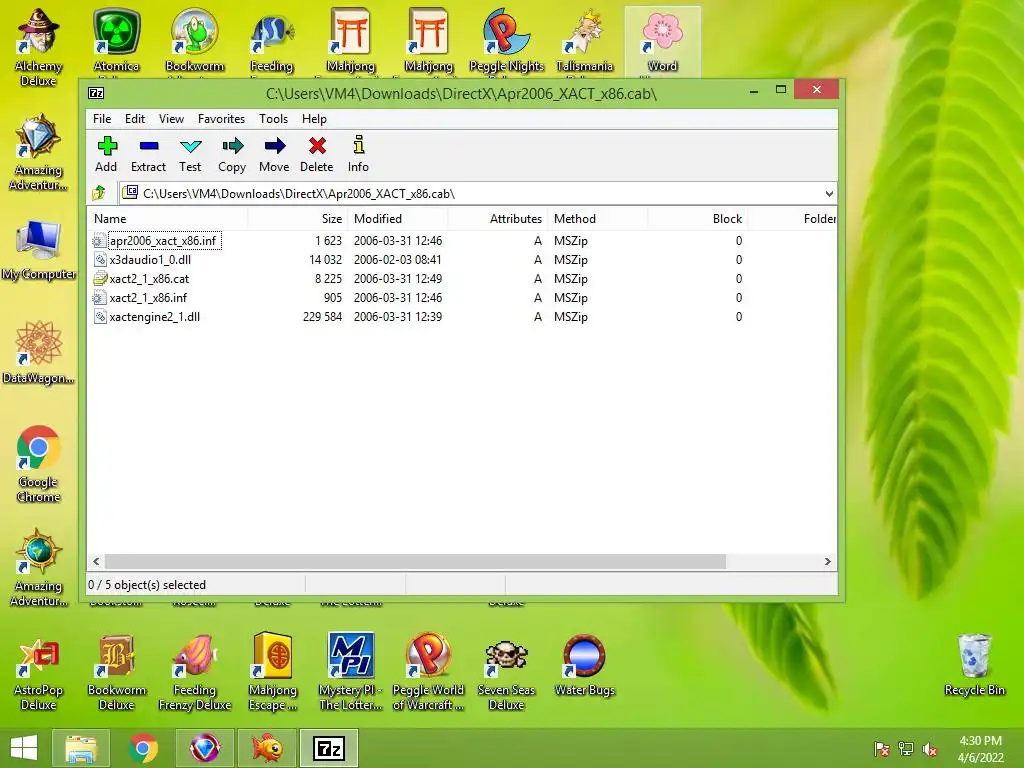Go up one folder level icon
The height and width of the screenshot is (768, 1024).
coord(99,193)
